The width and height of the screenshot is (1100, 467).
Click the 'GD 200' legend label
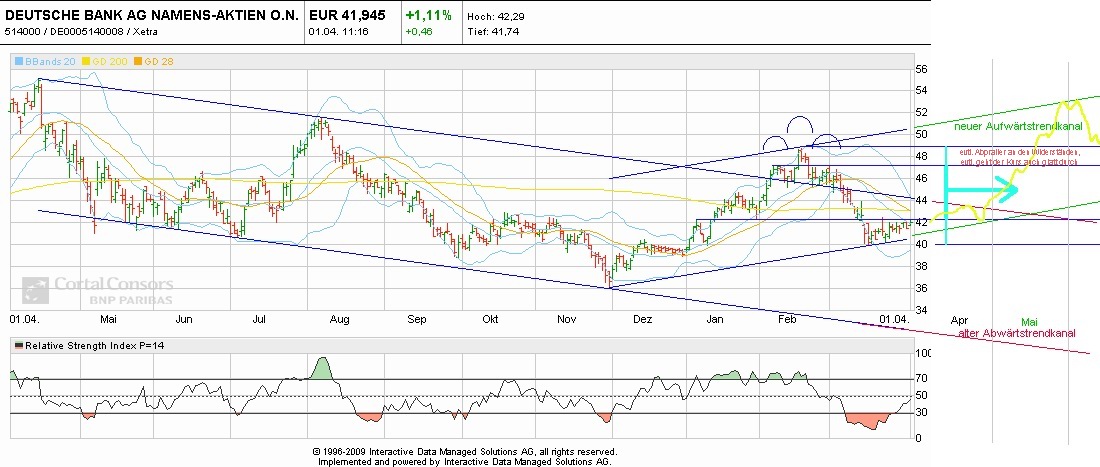109,62
